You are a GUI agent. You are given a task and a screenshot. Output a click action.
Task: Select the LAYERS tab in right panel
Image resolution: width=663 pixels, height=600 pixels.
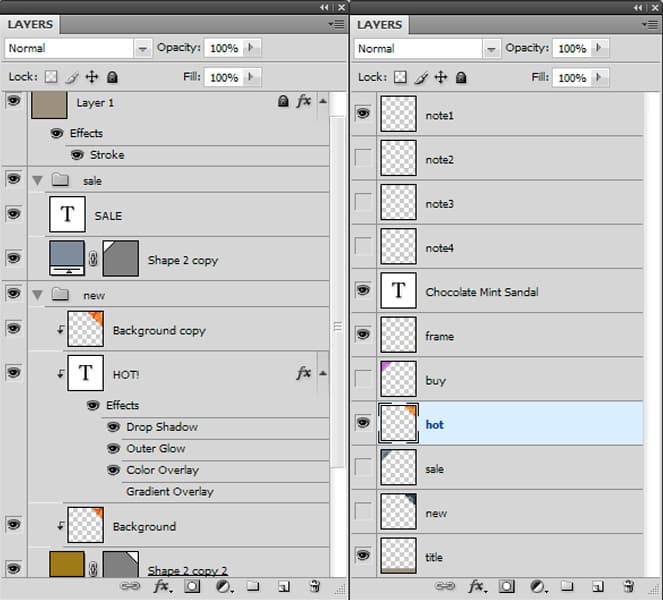point(379,25)
